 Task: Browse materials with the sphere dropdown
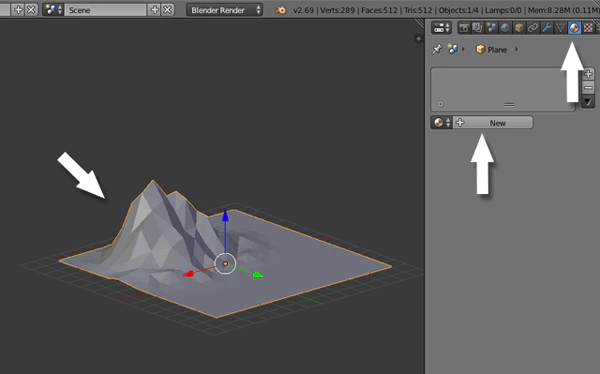coord(442,122)
